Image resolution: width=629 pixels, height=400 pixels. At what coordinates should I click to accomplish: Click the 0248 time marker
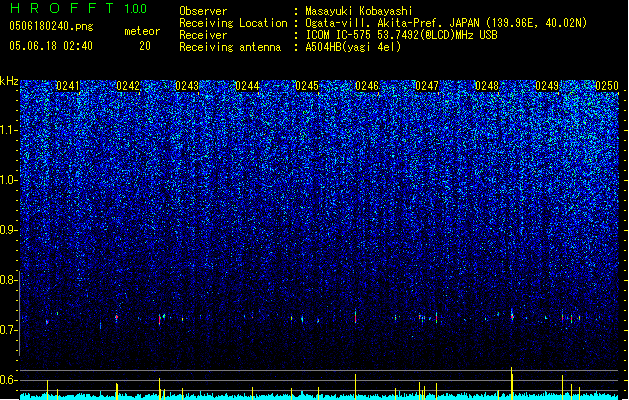point(487,86)
